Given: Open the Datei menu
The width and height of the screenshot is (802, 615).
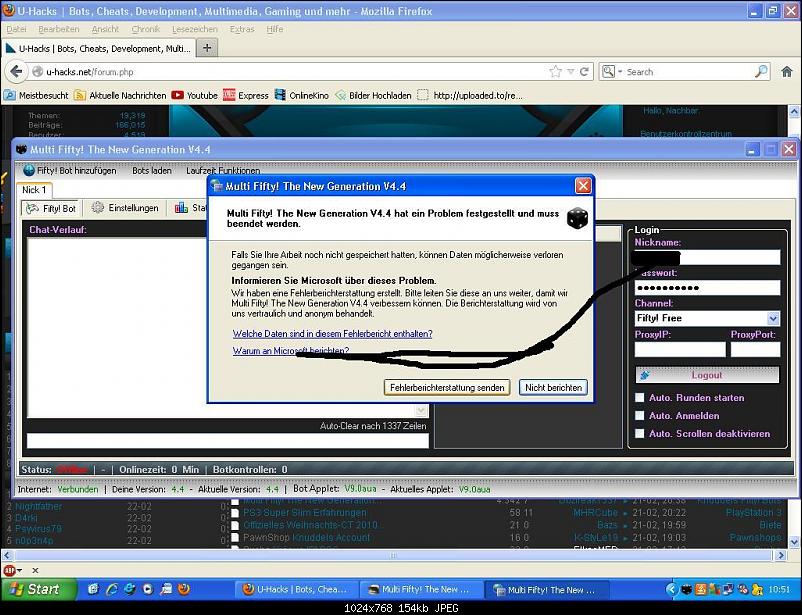Looking at the screenshot, I should tap(16, 29).
